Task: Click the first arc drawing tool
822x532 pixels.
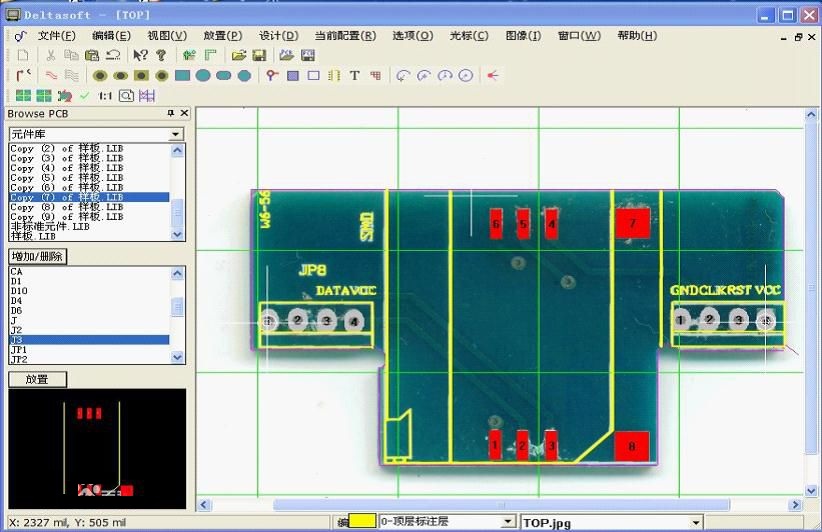Action: click(x=403, y=75)
